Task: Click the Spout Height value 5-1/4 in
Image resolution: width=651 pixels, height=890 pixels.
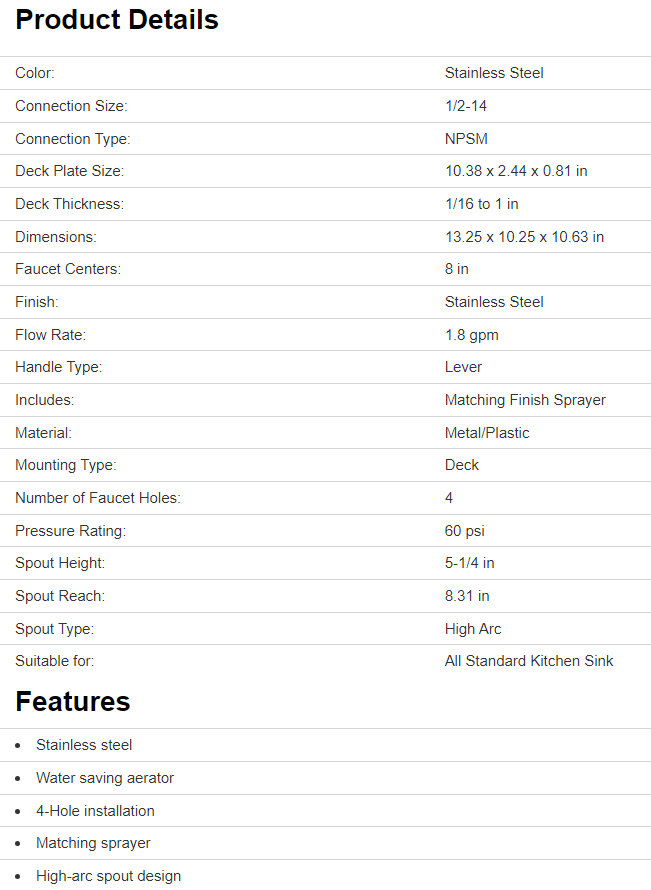Action: (469, 563)
